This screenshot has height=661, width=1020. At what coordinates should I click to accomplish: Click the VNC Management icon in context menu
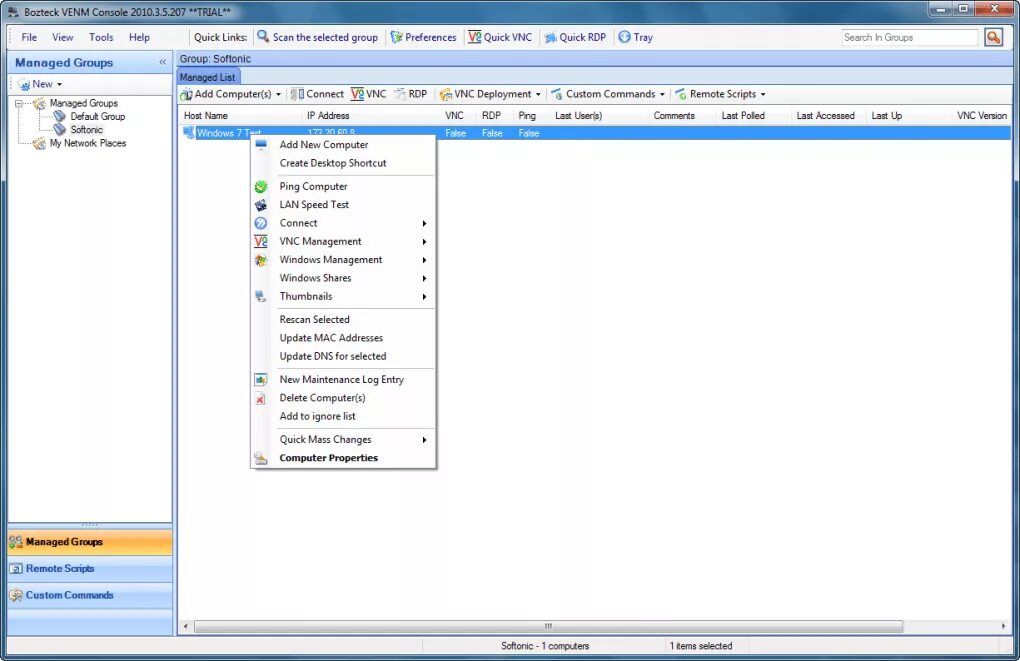coord(261,241)
